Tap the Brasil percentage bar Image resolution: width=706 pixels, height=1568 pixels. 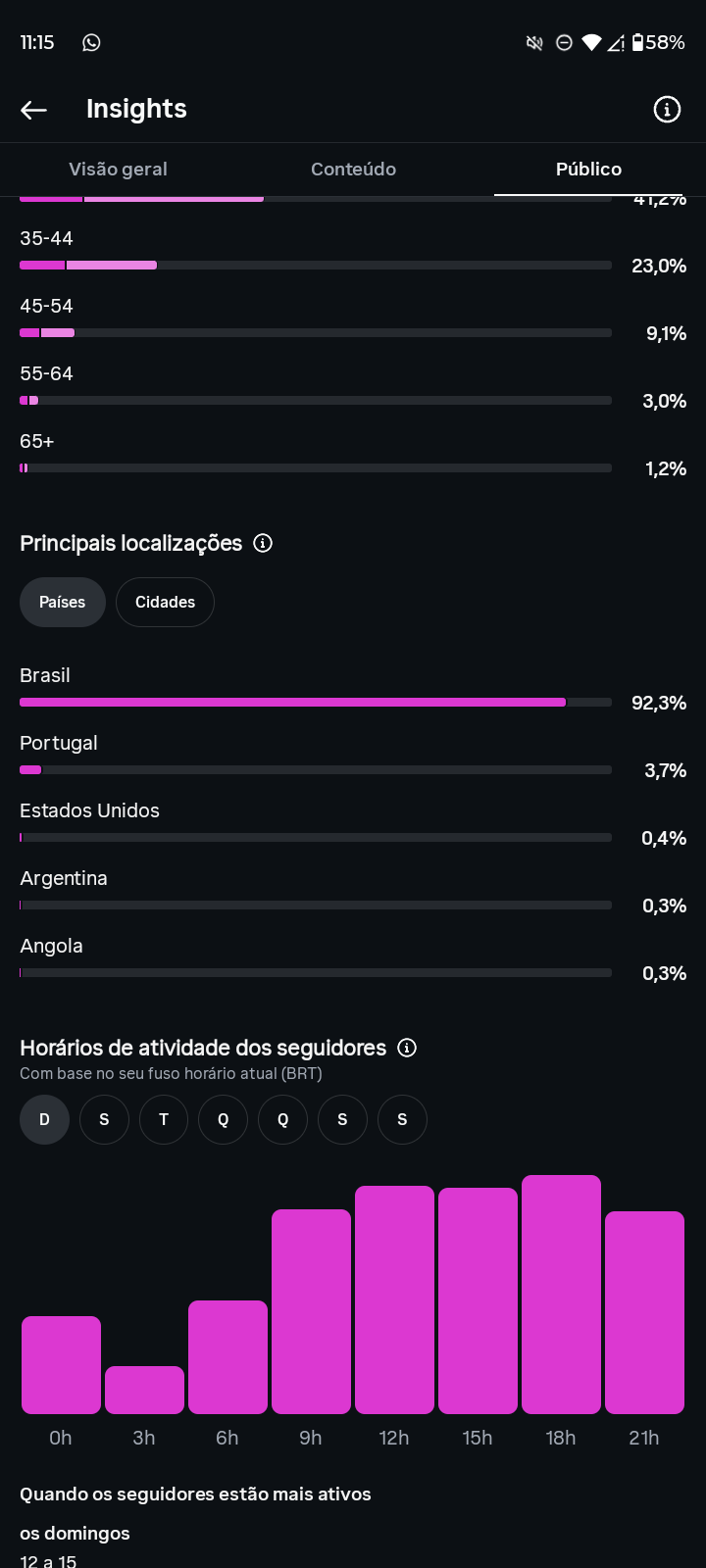coord(316,703)
